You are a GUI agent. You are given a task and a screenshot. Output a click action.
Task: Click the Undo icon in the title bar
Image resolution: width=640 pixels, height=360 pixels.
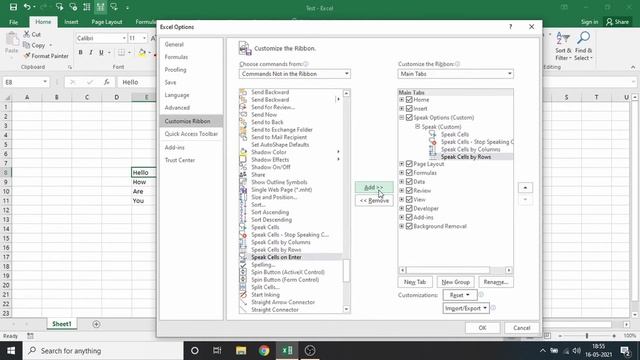pos(27,7)
